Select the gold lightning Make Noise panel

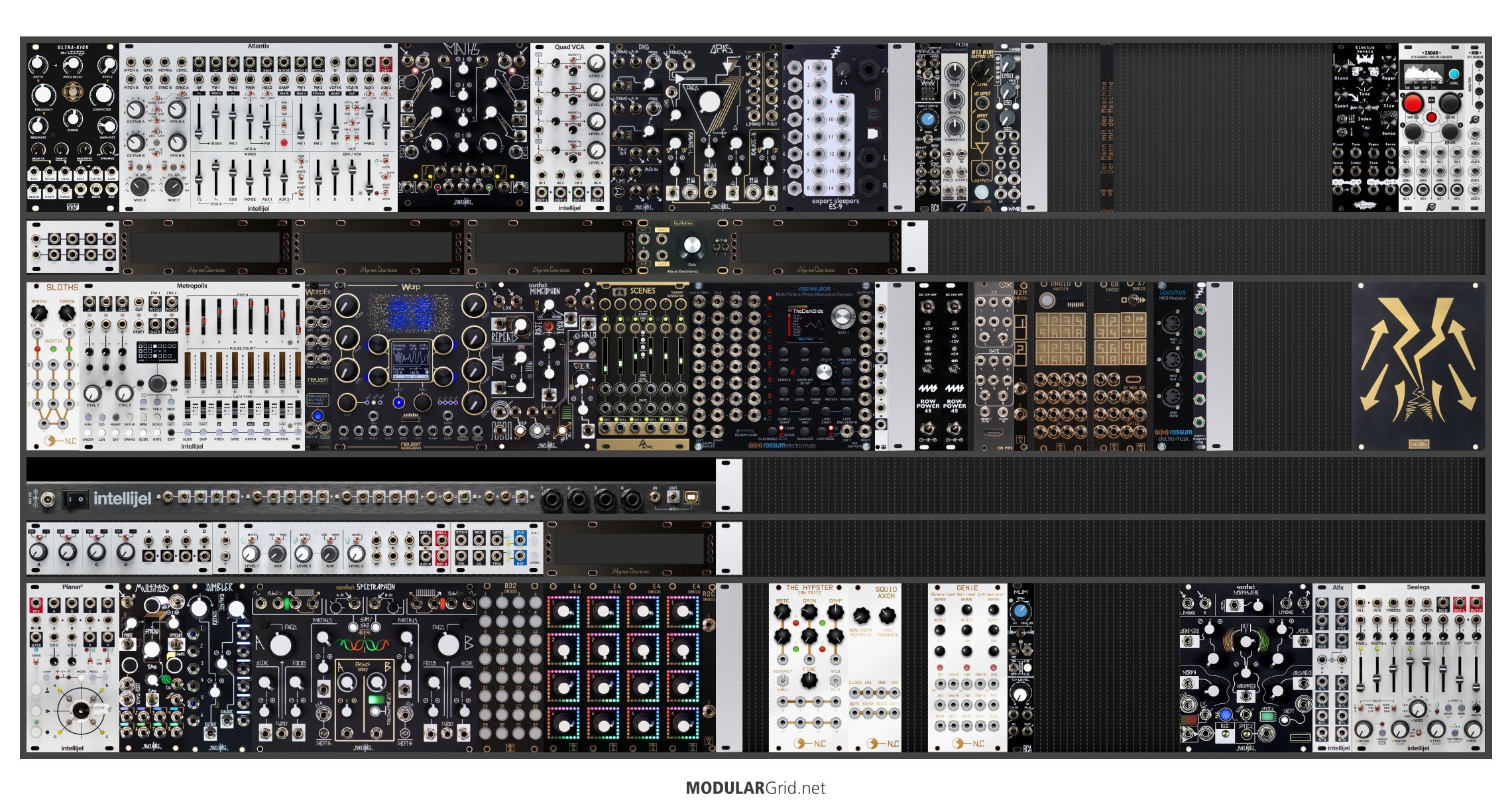point(1419,366)
